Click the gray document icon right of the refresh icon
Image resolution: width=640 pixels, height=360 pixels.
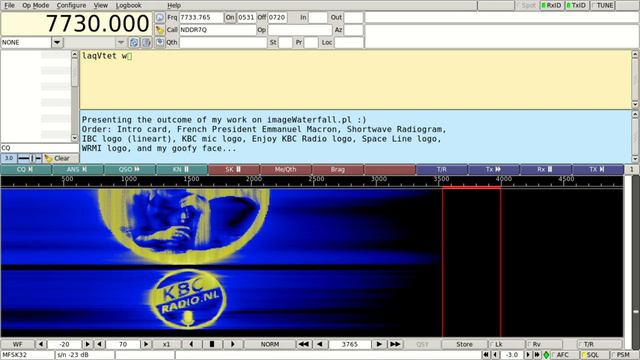point(146,42)
